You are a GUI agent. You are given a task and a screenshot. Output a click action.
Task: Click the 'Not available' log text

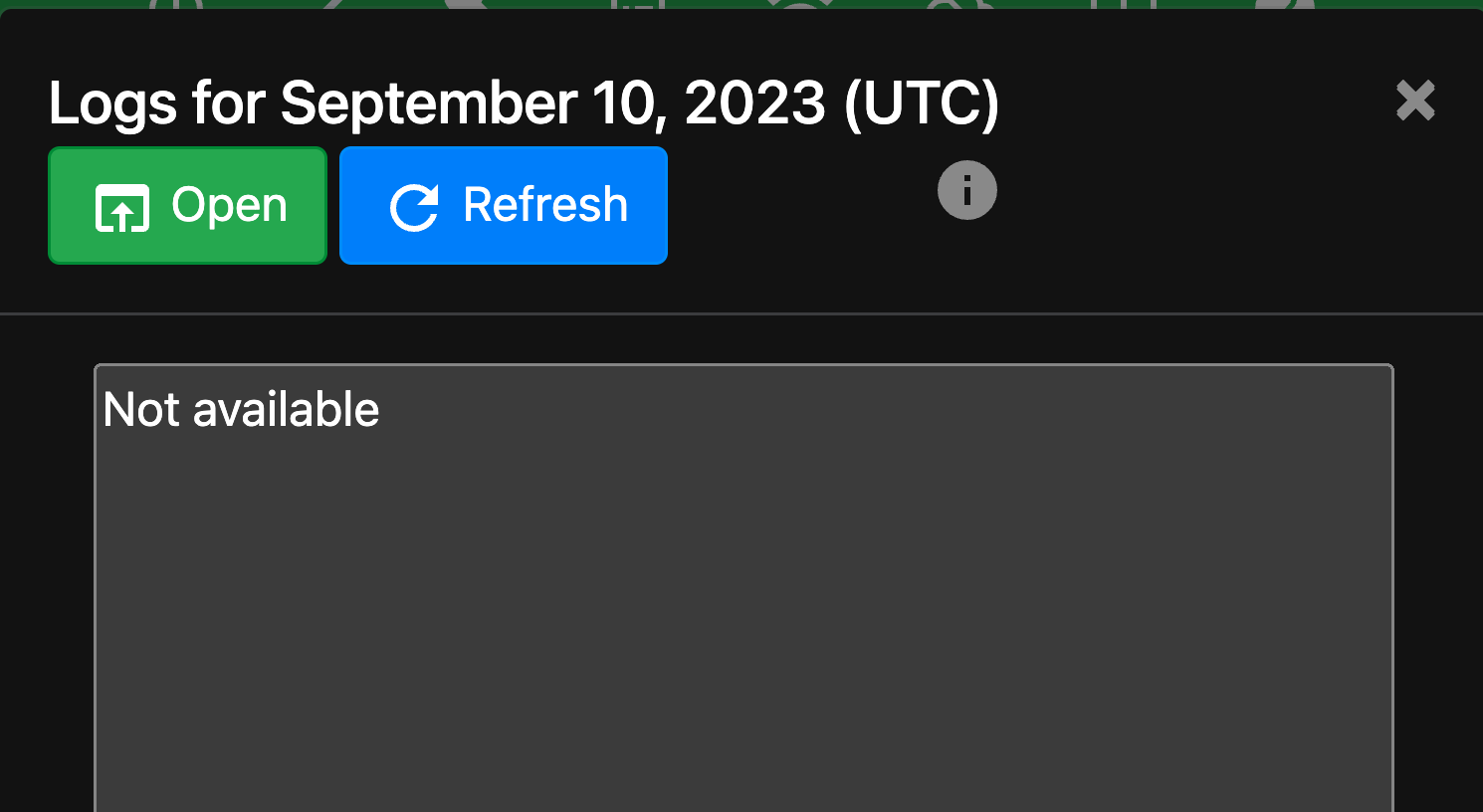tap(241, 409)
